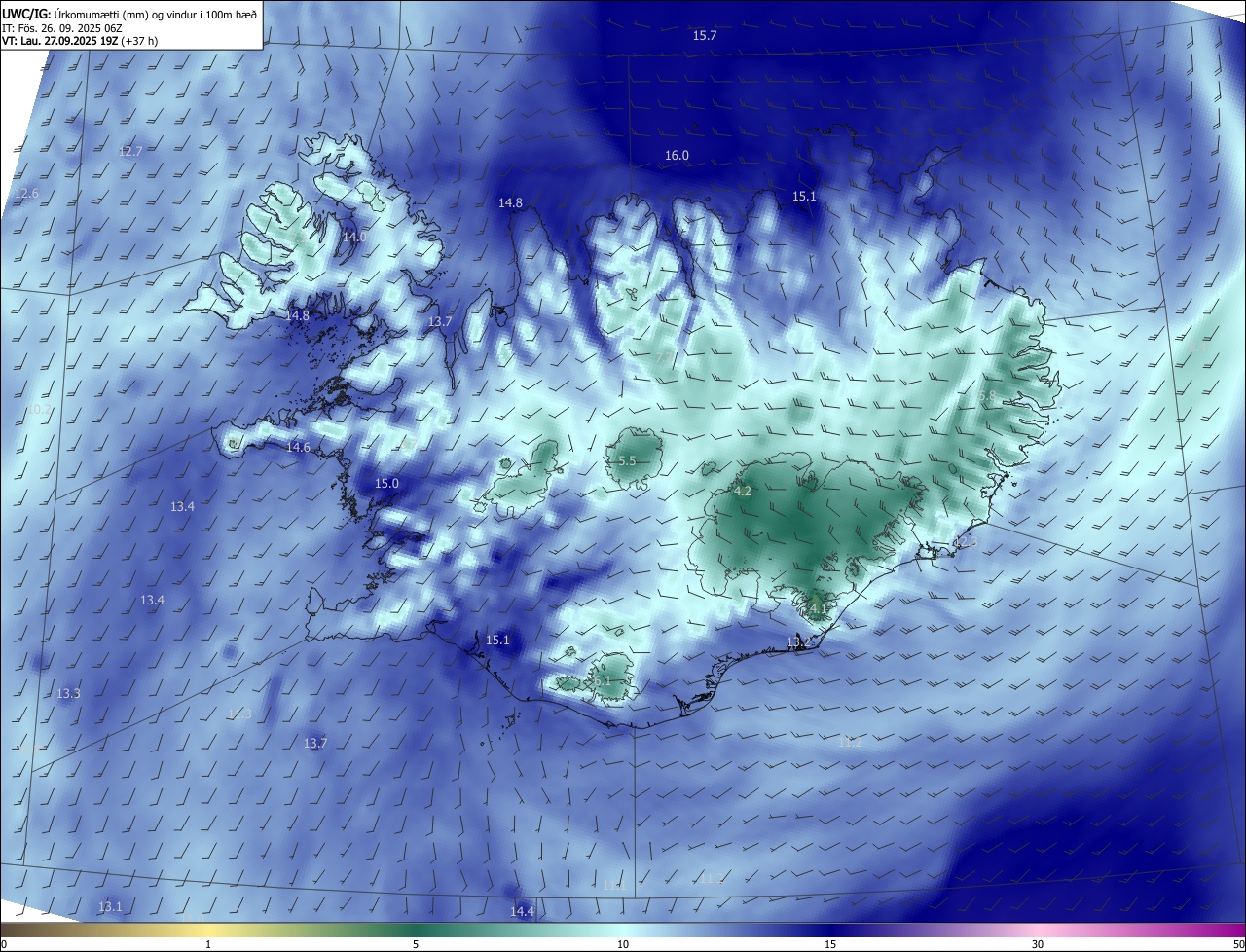The width and height of the screenshot is (1246, 952).
Task: Click the 5.8 value in East Iceland
Action: 987,396
